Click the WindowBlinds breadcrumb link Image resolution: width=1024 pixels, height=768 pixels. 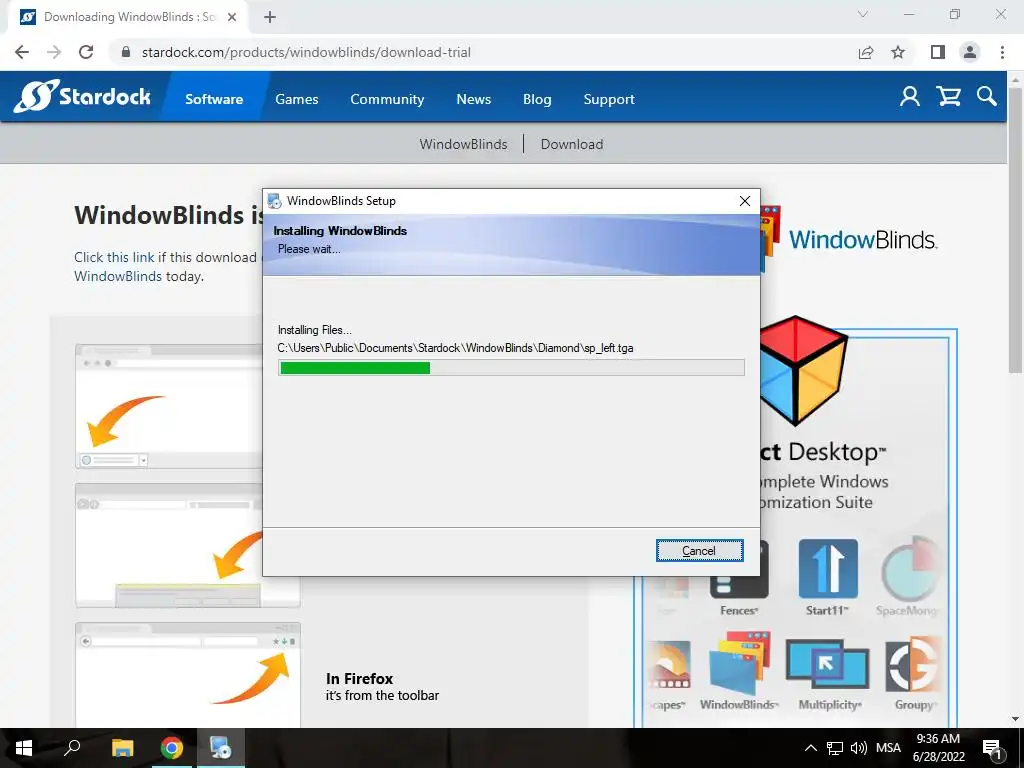(x=463, y=144)
